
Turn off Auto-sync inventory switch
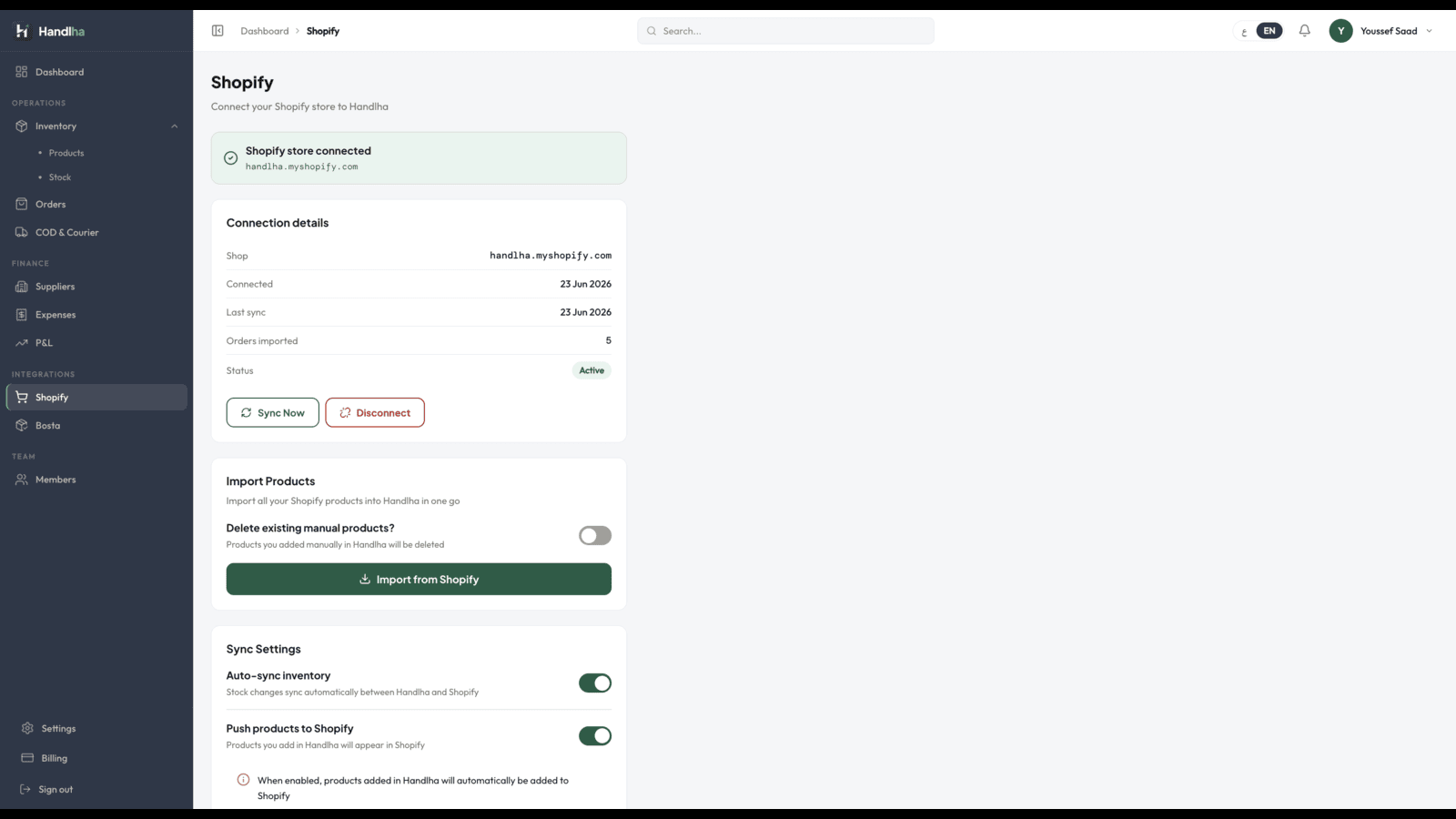click(595, 683)
